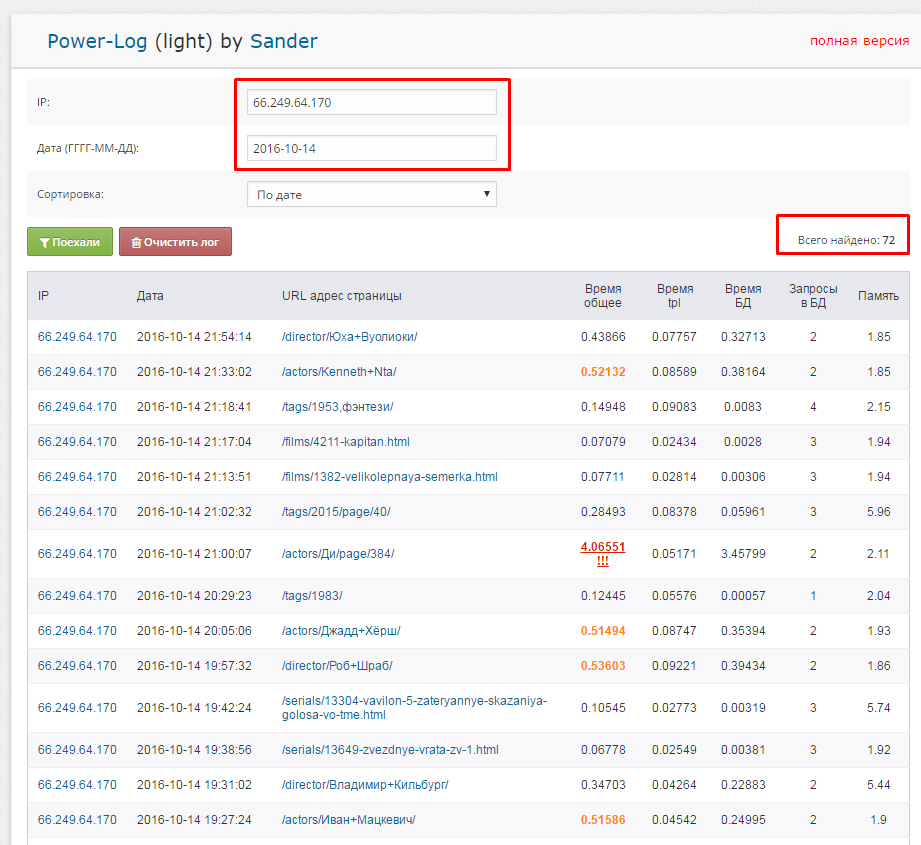Open the /actors/Джадд+Хёрш/ link
Image resolution: width=921 pixels, height=845 pixels.
tap(341, 631)
